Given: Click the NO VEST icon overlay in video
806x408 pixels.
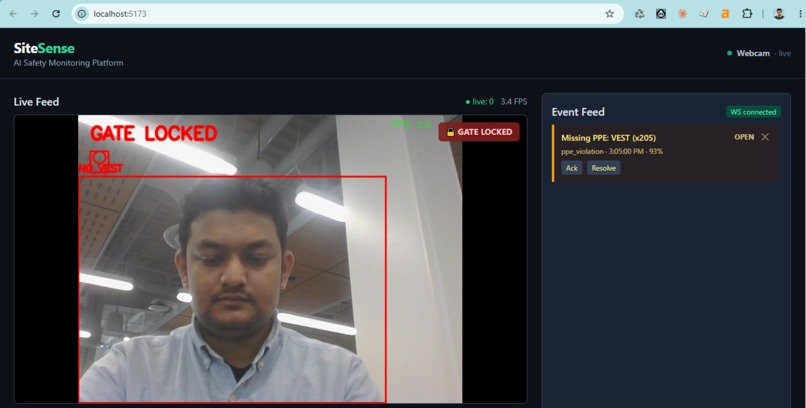Looking at the screenshot, I should click(x=100, y=162).
